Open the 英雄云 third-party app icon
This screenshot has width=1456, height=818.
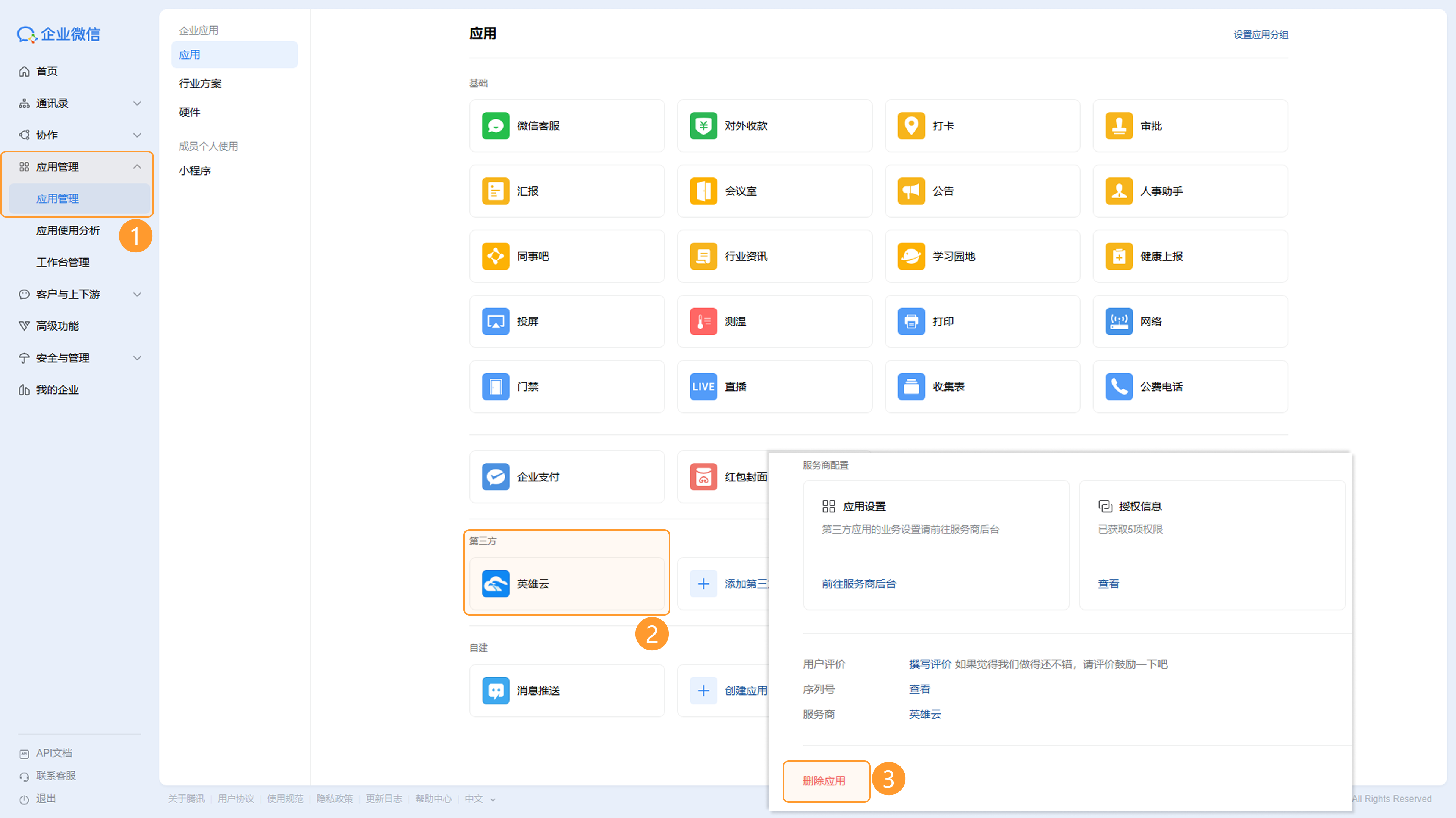(x=495, y=584)
